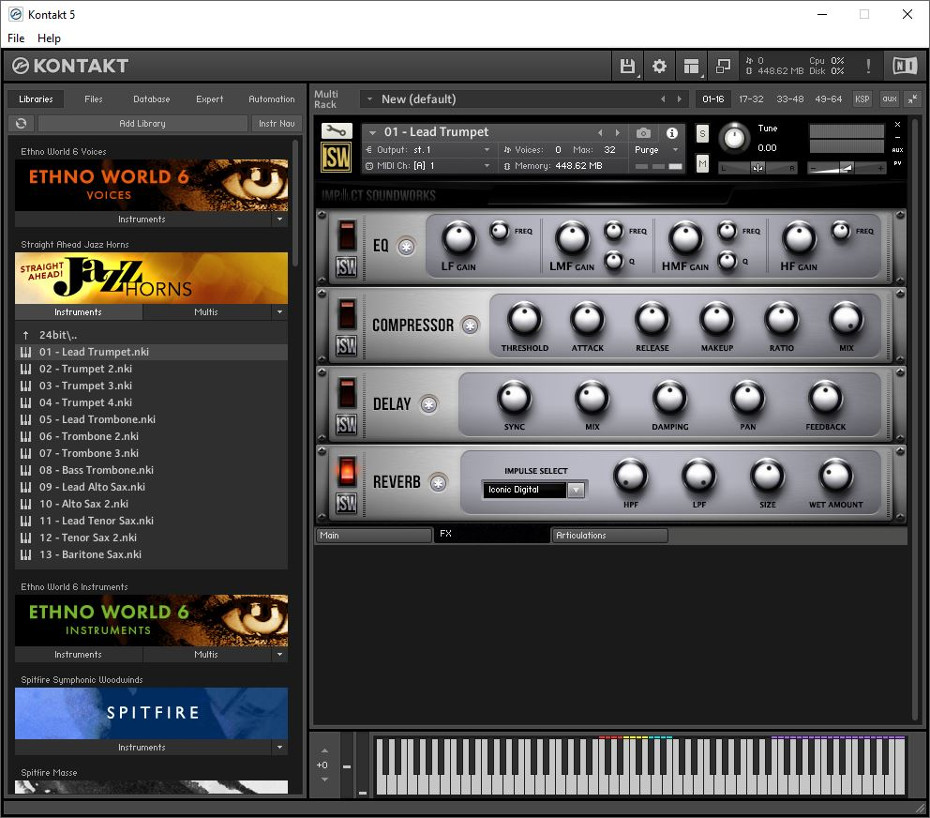
Task: Toggle the PV button on instrument
Action: (897, 163)
